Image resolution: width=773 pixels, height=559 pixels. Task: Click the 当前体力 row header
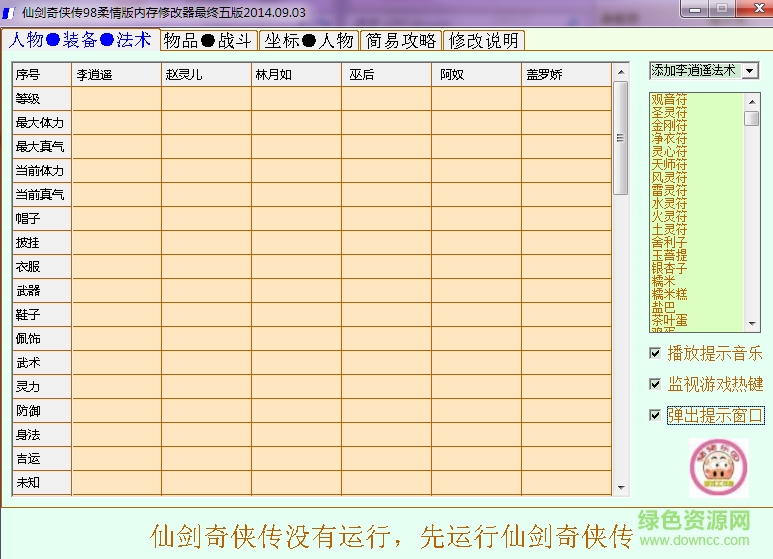tap(42, 171)
